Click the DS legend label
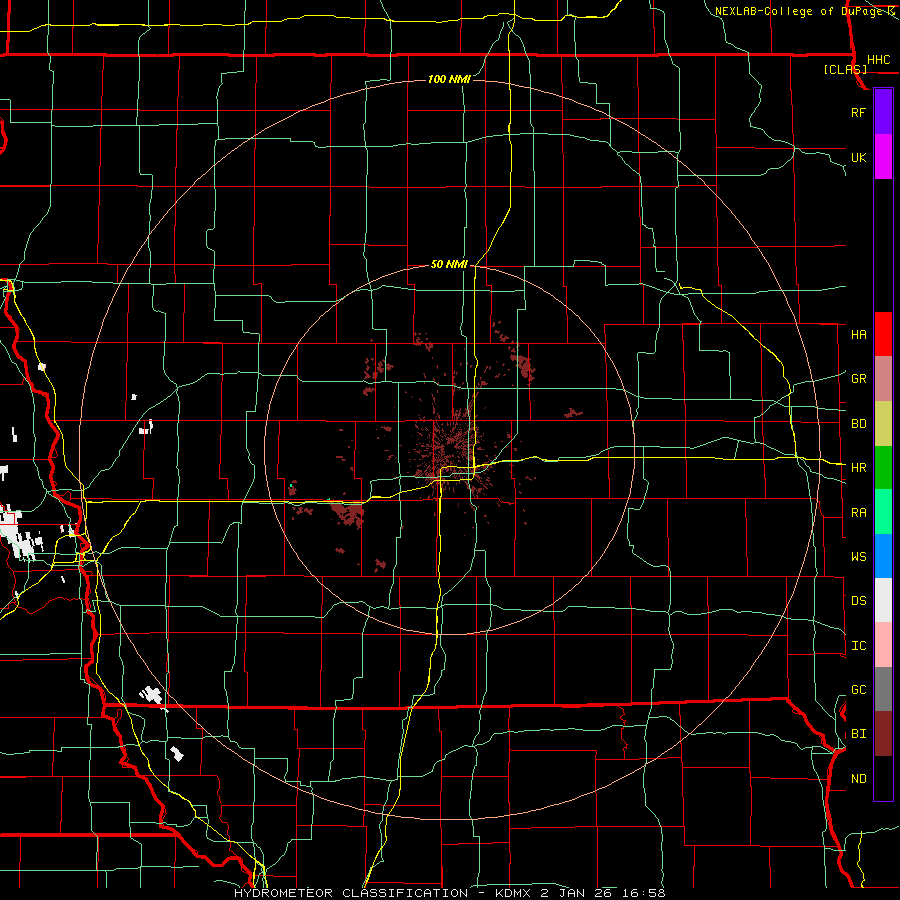This screenshot has height=900, width=900. tap(858, 601)
